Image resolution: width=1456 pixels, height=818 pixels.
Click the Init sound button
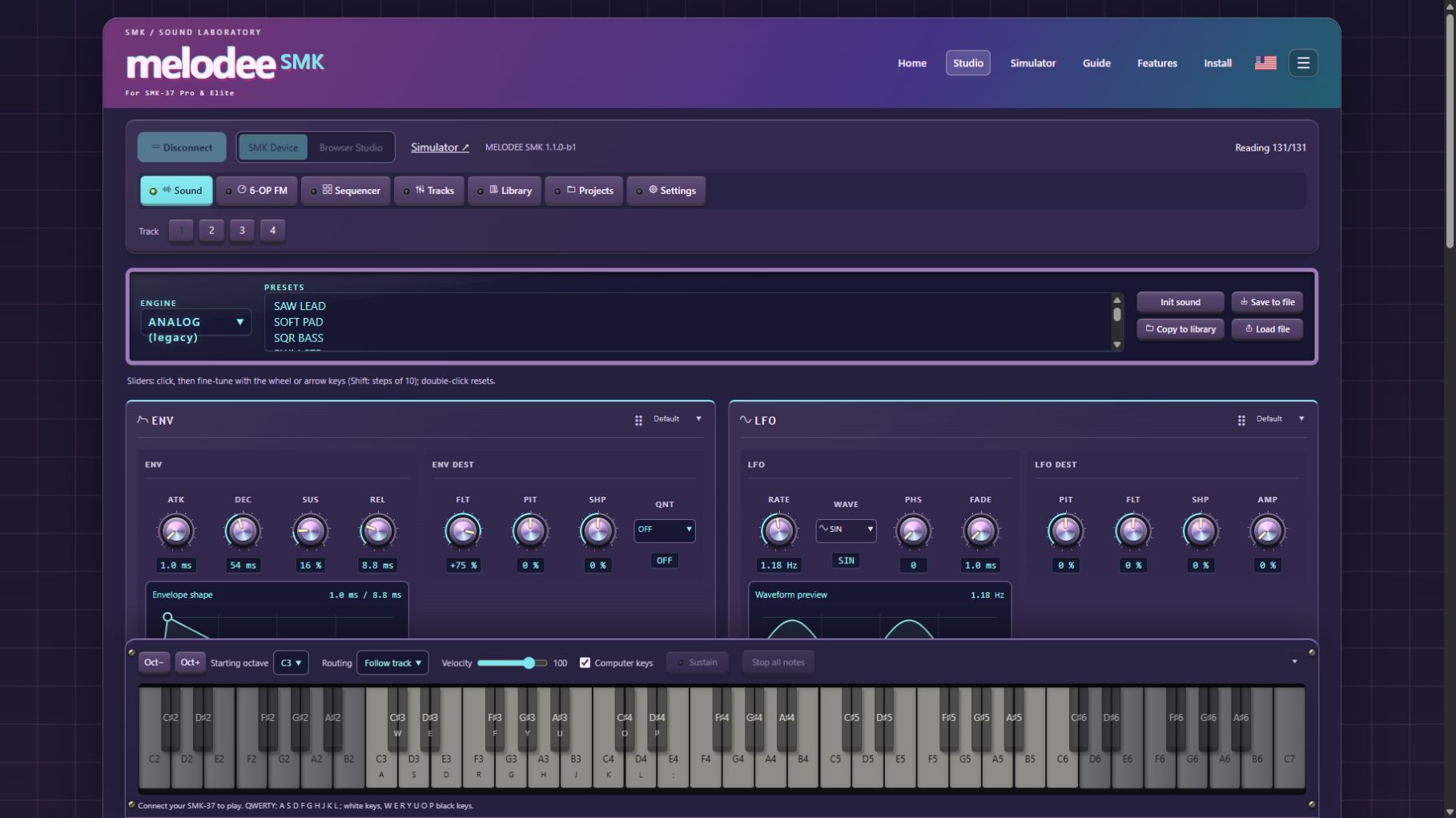1180,302
